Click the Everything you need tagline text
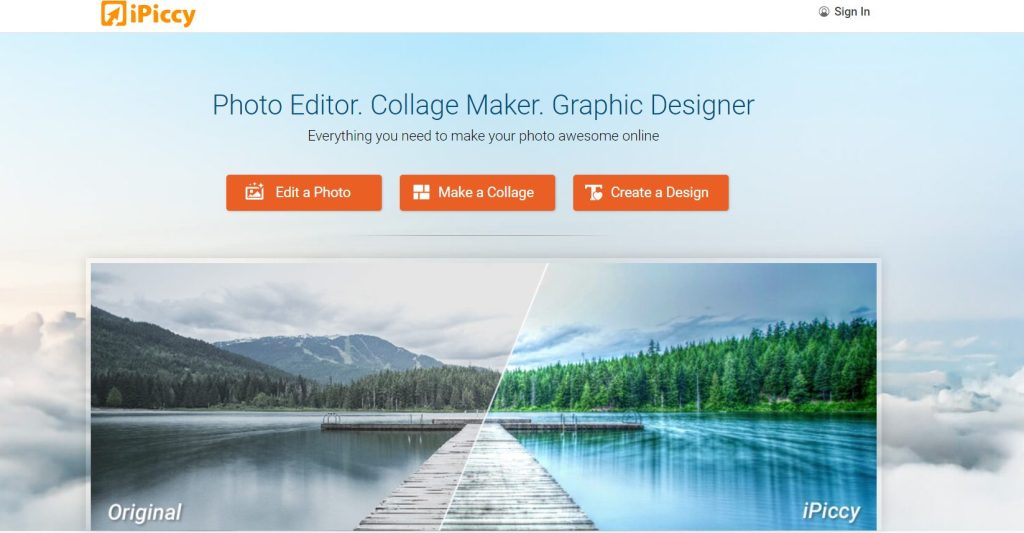Viewport: 1024px width, 533px height. 483,136
